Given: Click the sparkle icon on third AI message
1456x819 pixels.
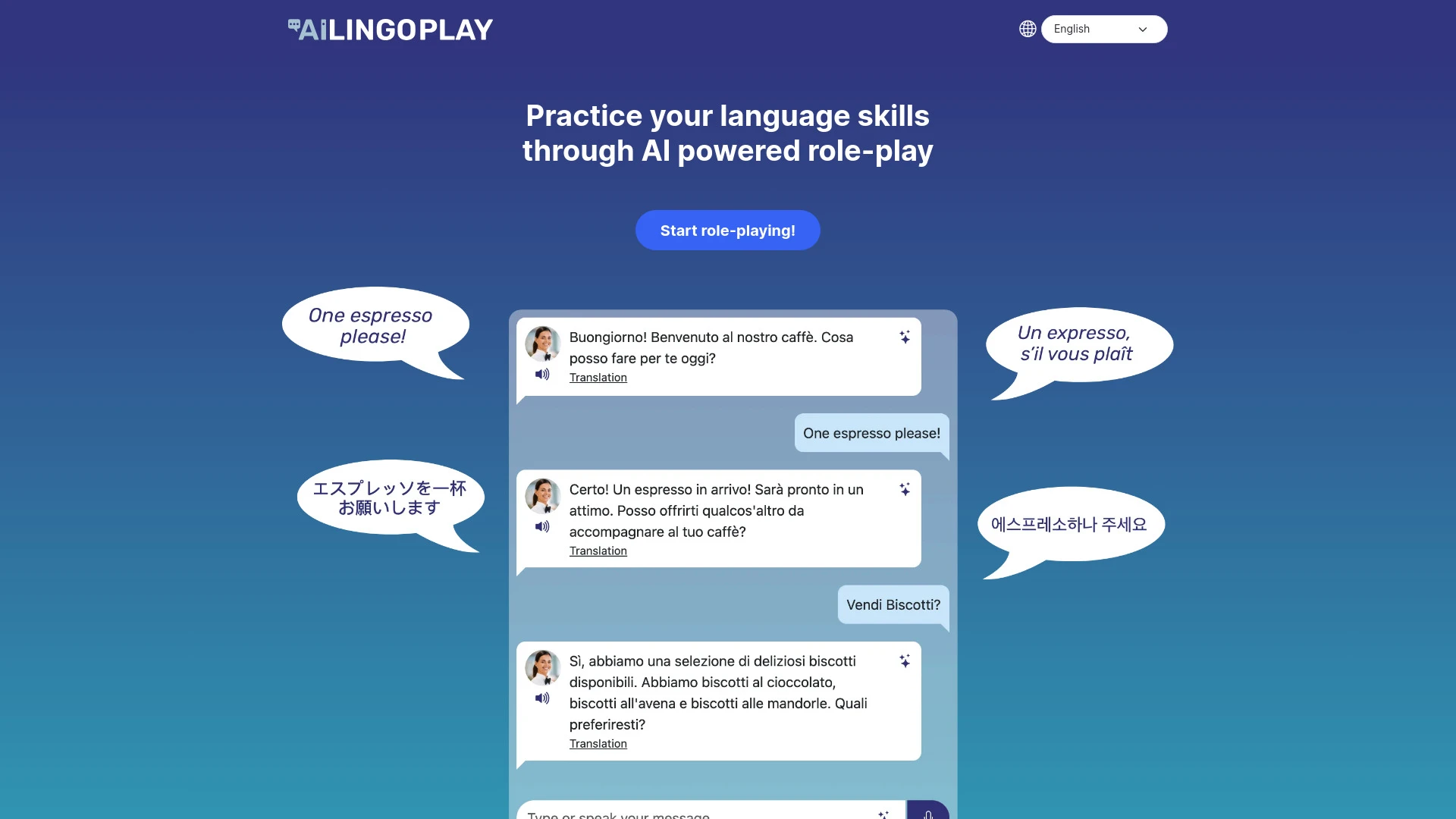Looking at the screenshot, I should click(x=903, y=661).
